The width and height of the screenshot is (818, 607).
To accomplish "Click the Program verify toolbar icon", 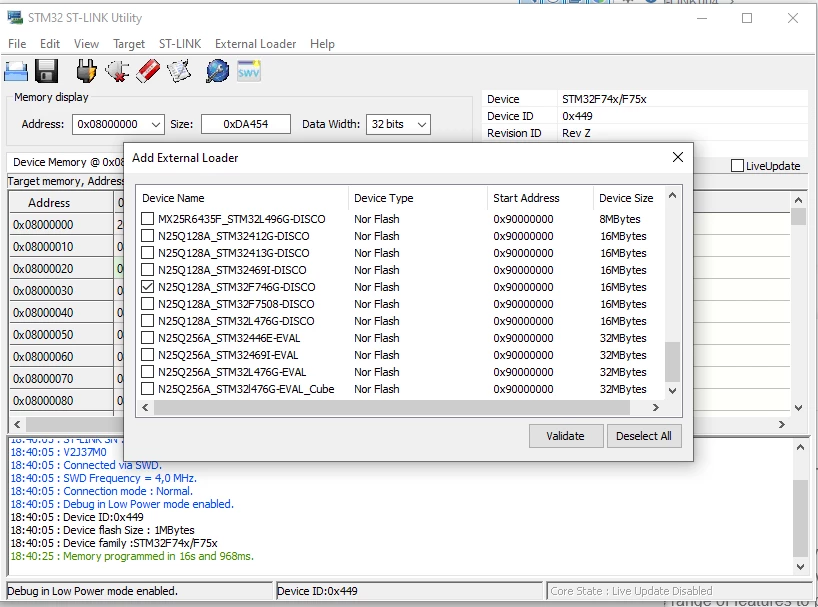I will tap(179, 71).
